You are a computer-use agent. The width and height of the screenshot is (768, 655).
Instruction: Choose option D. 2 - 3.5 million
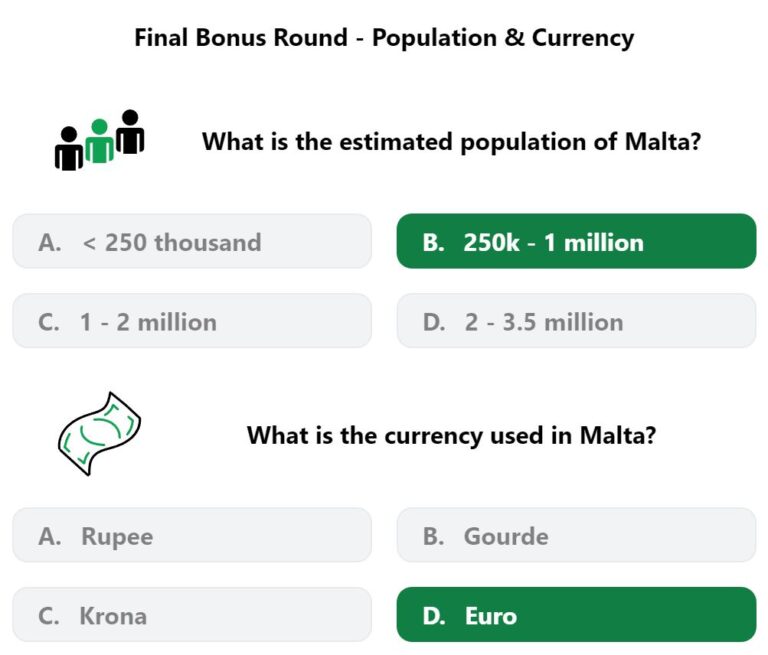click(576, 321)
